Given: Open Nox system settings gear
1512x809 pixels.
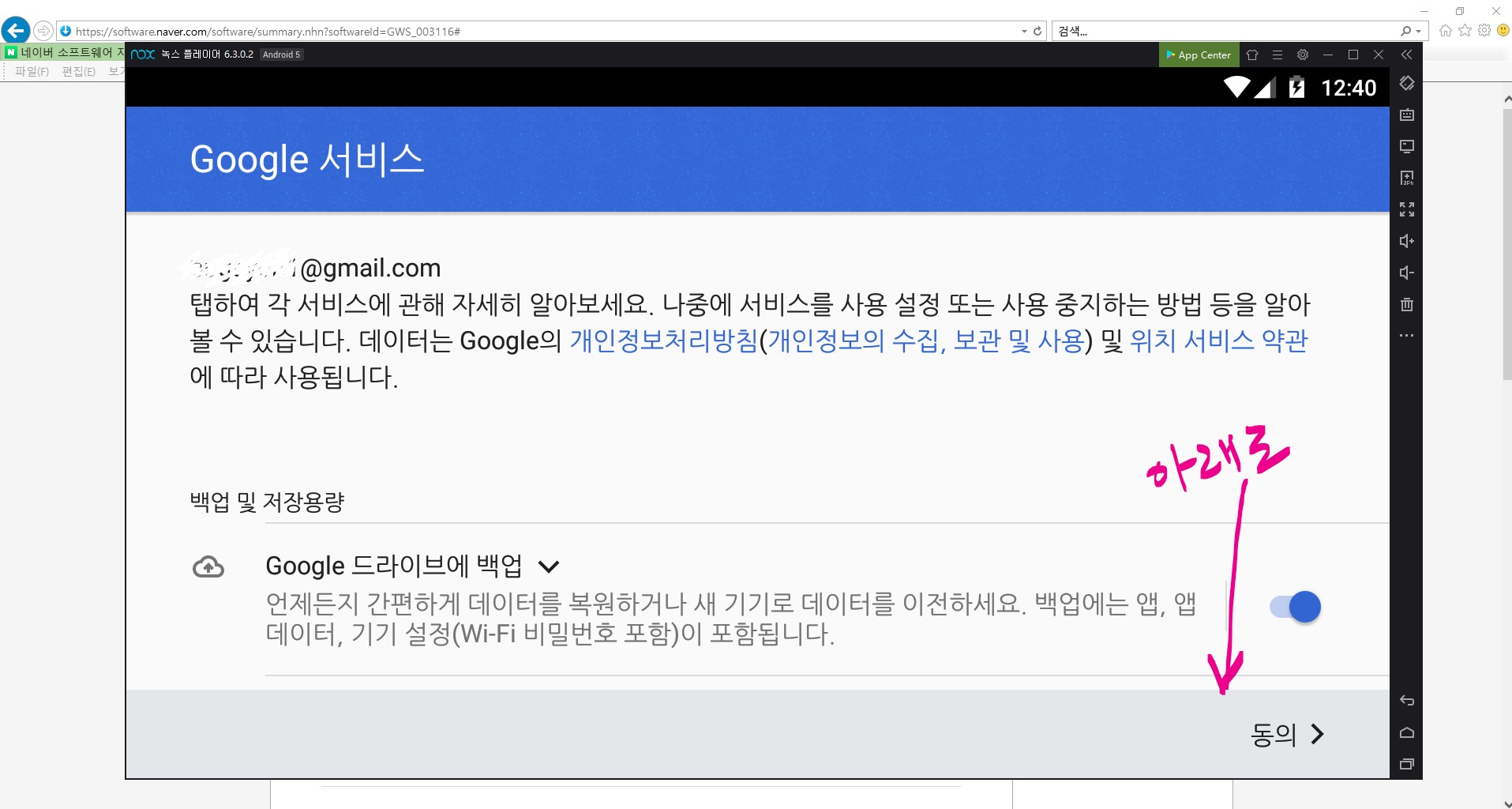Looking at the screenshot, I should click(x=1303, y=55).
